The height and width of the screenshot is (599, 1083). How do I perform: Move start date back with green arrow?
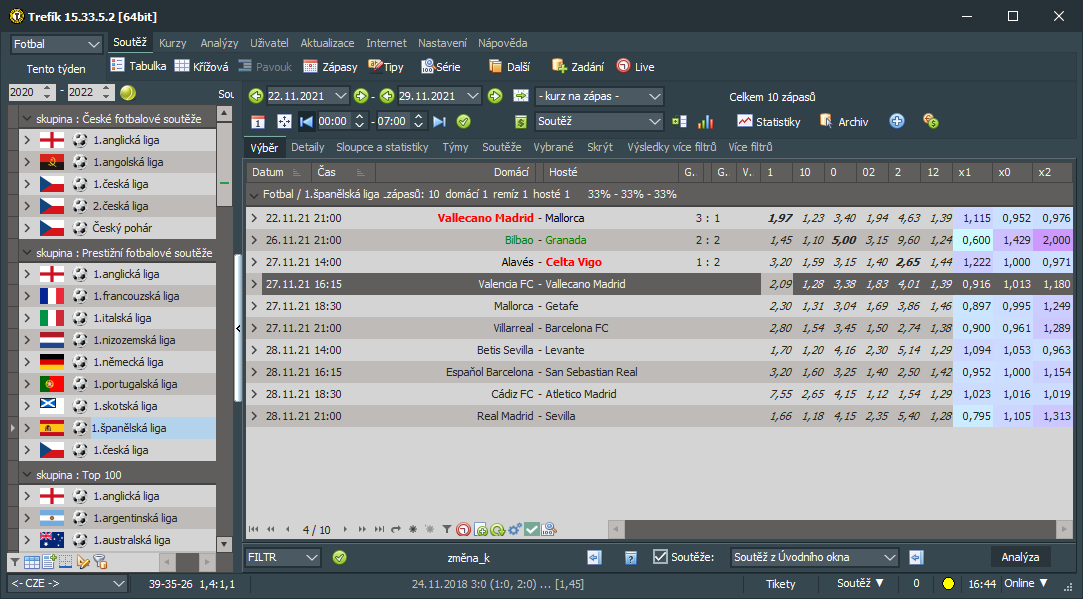256,96
